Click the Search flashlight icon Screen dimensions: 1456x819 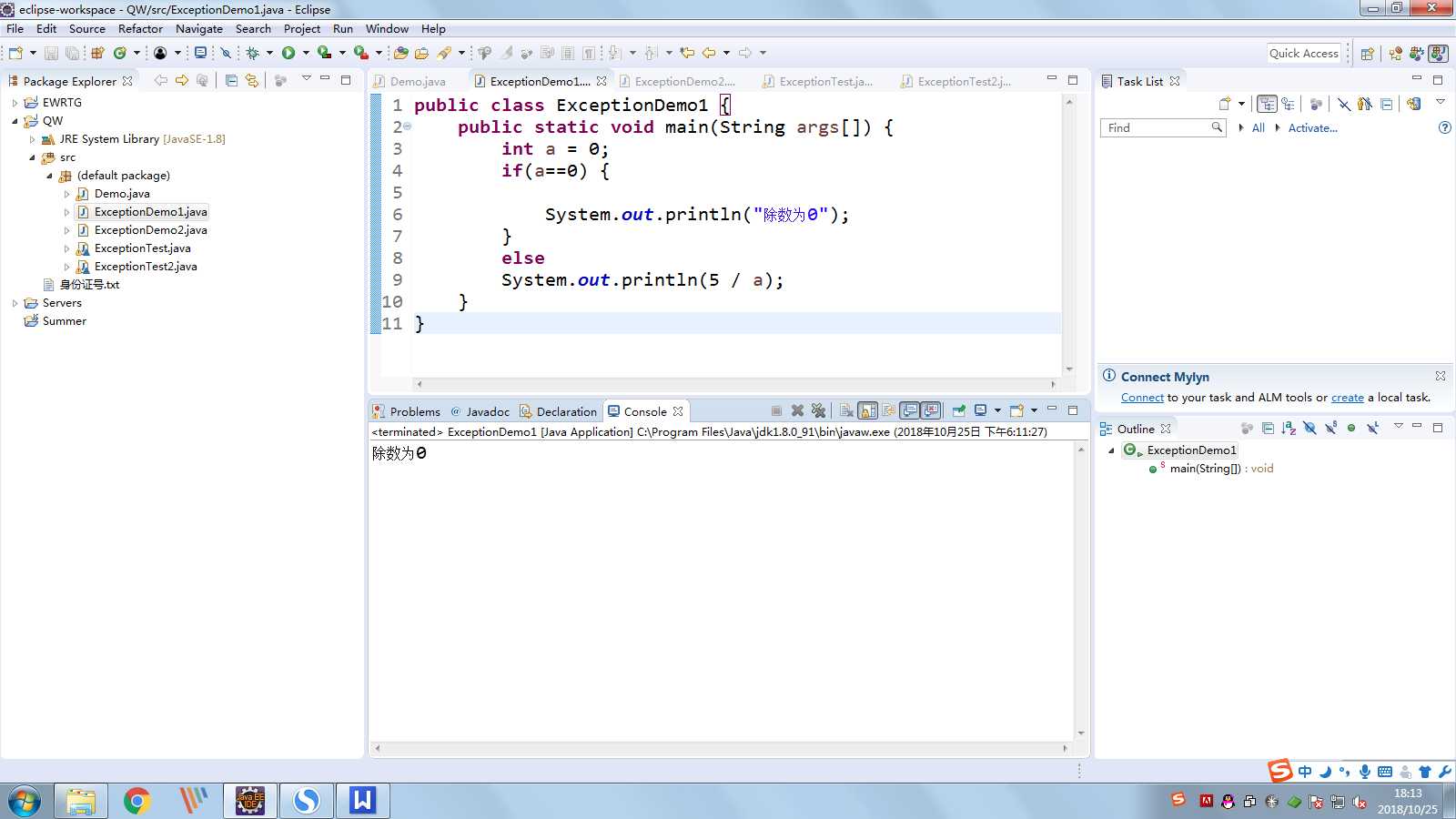coord(444,53)
